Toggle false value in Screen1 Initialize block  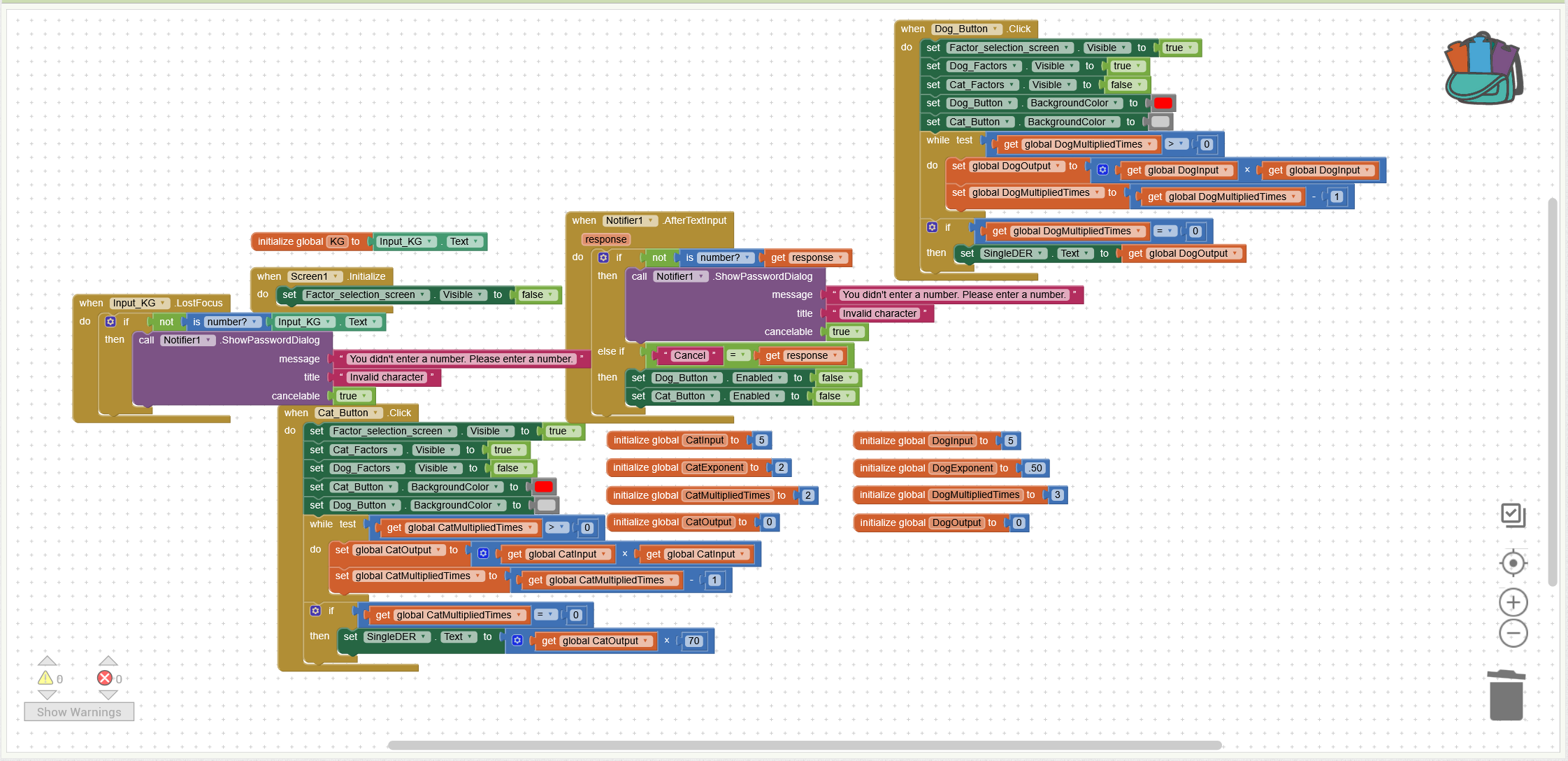pyautogui.click(x=536, y=295)
